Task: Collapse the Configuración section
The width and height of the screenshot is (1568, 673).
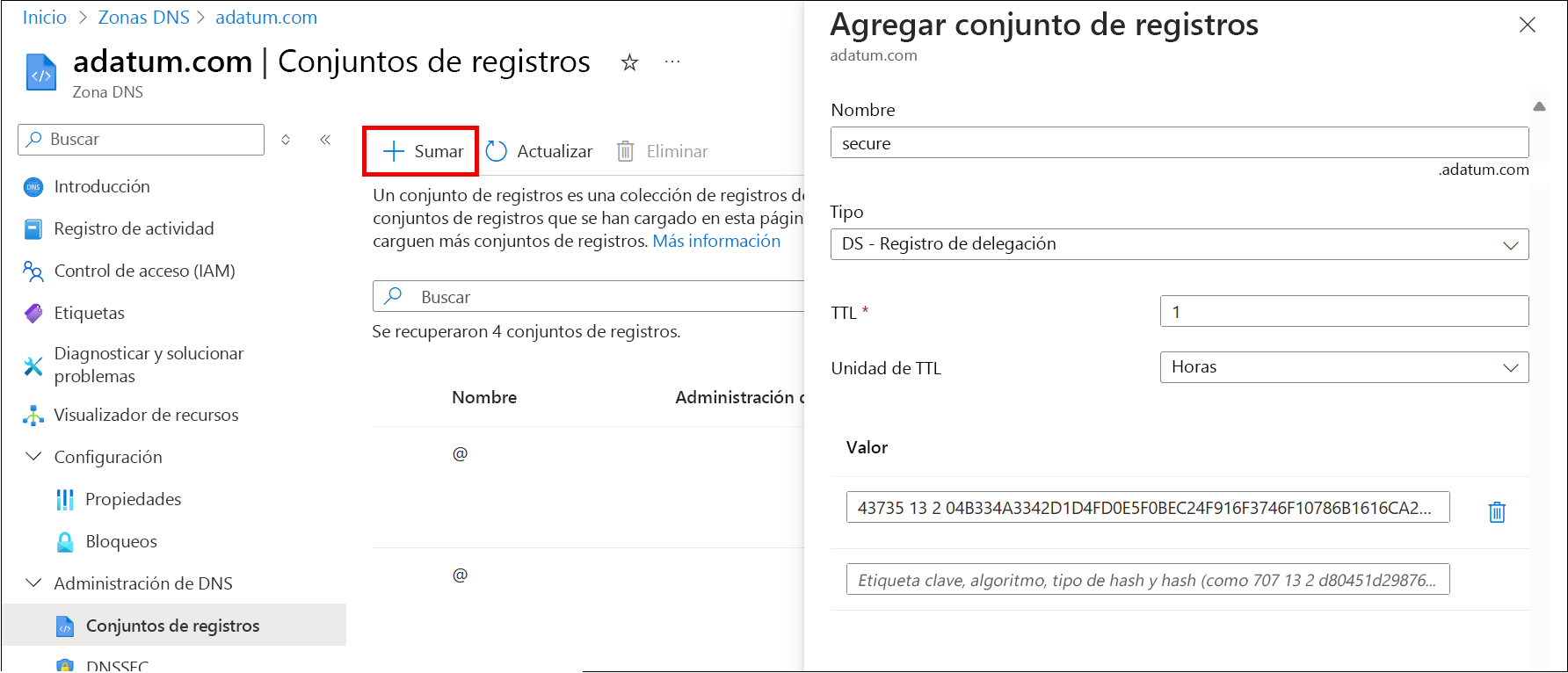Action: click(33, 457)
